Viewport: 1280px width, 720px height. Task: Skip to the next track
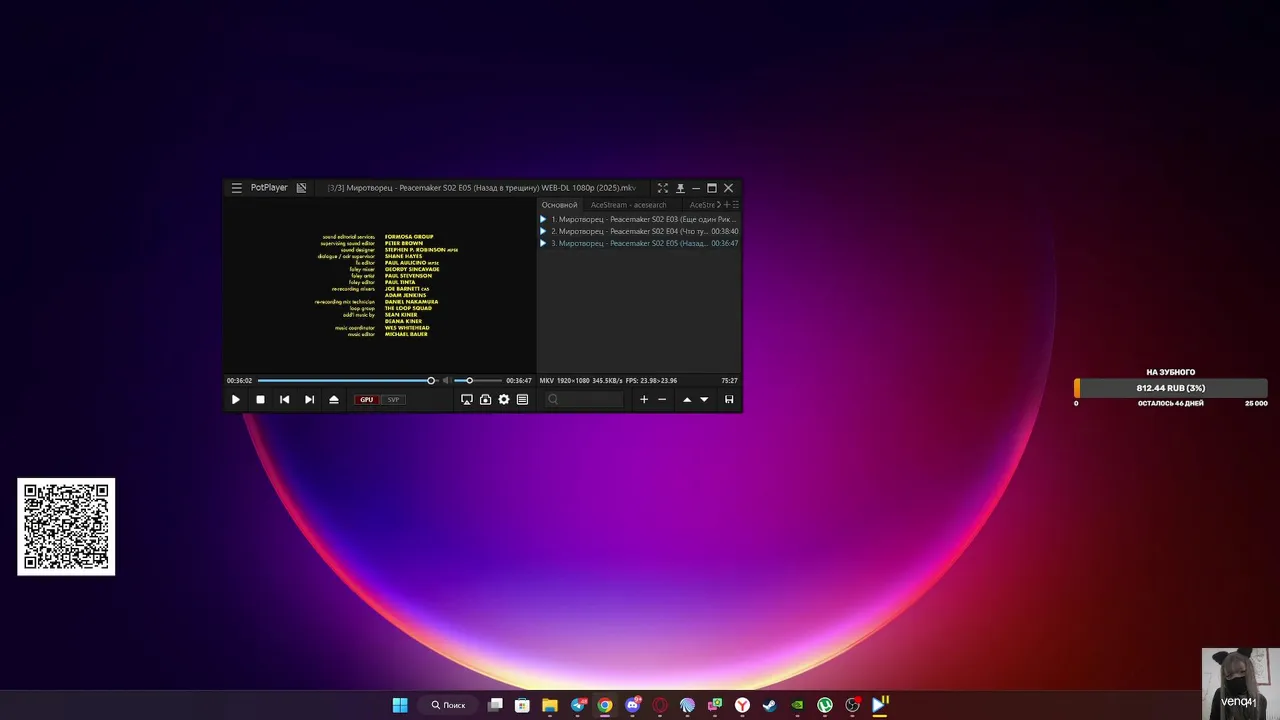pyautogui.click(x=309, y=399)
